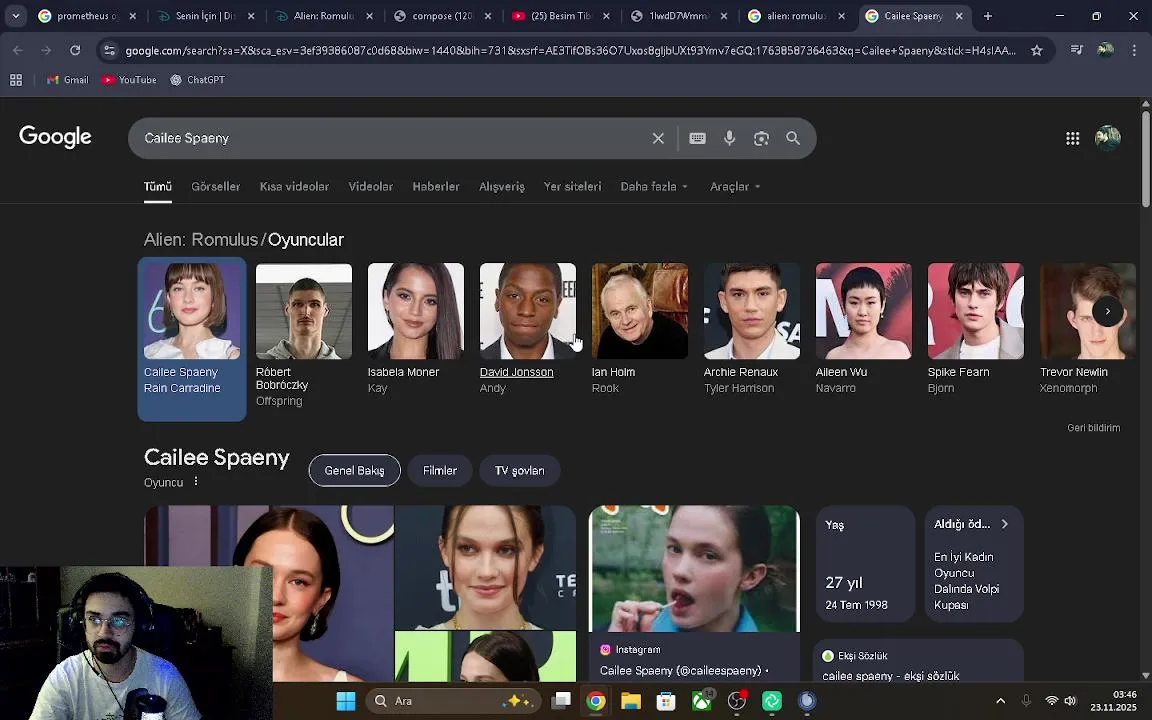Screen dimensions: 1152x720
Task: Open the ChatGPT bookmark
Action: tap(198, 80)
